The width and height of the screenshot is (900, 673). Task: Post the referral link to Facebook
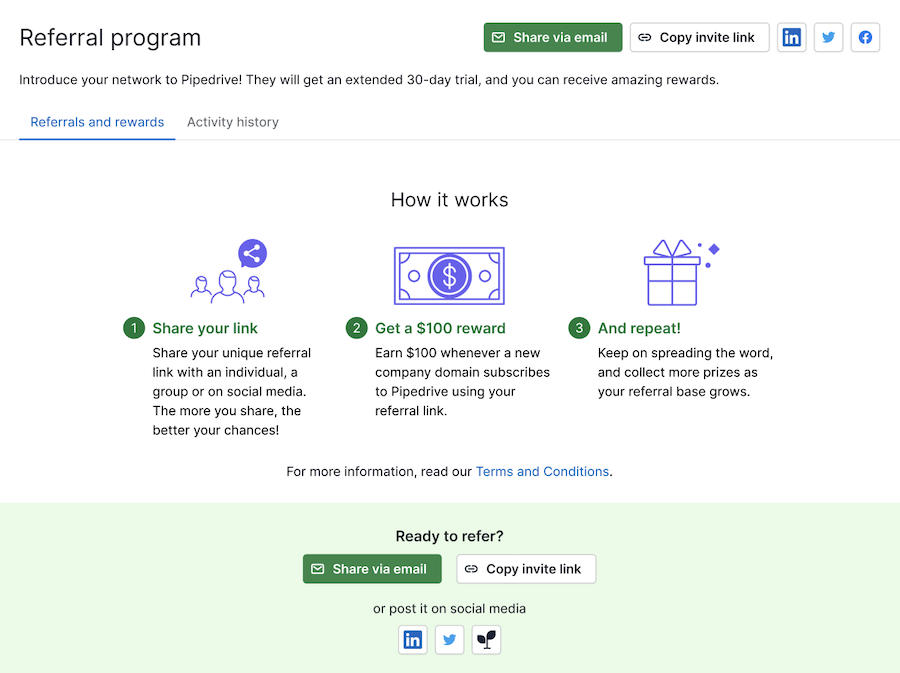pos(865,37)
